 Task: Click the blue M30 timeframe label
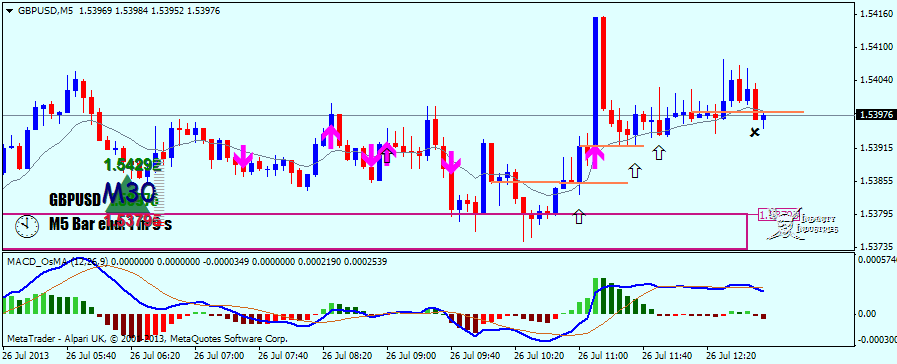tap(130, 191)
